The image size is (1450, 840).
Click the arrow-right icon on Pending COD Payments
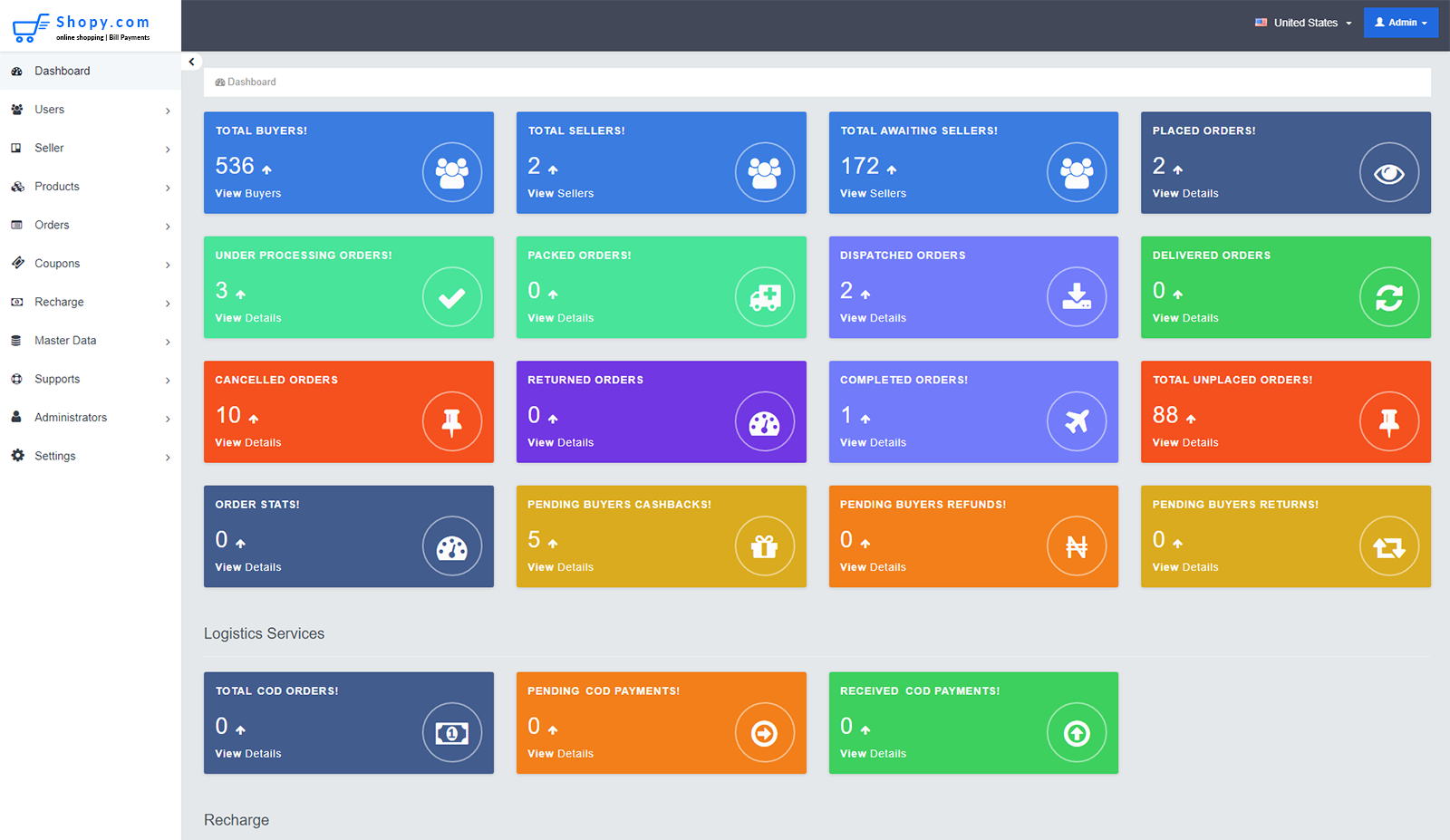[765, 733]
